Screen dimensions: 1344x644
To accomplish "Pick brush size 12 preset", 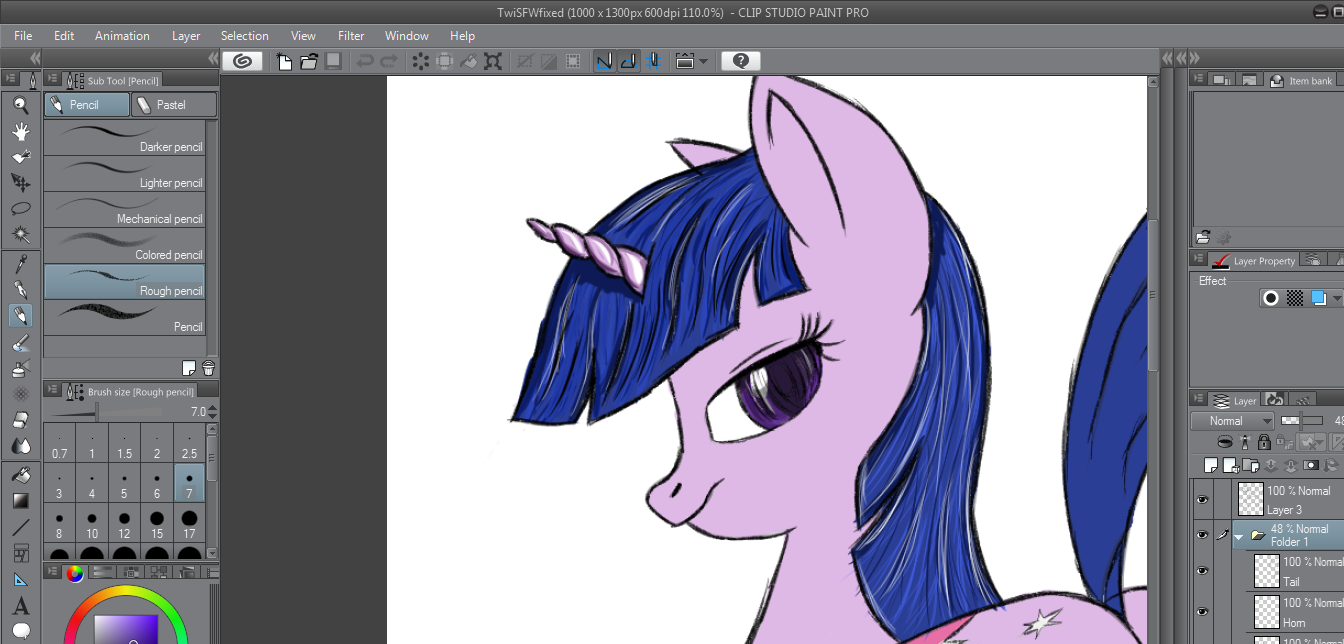I will (x=124, y=524).
